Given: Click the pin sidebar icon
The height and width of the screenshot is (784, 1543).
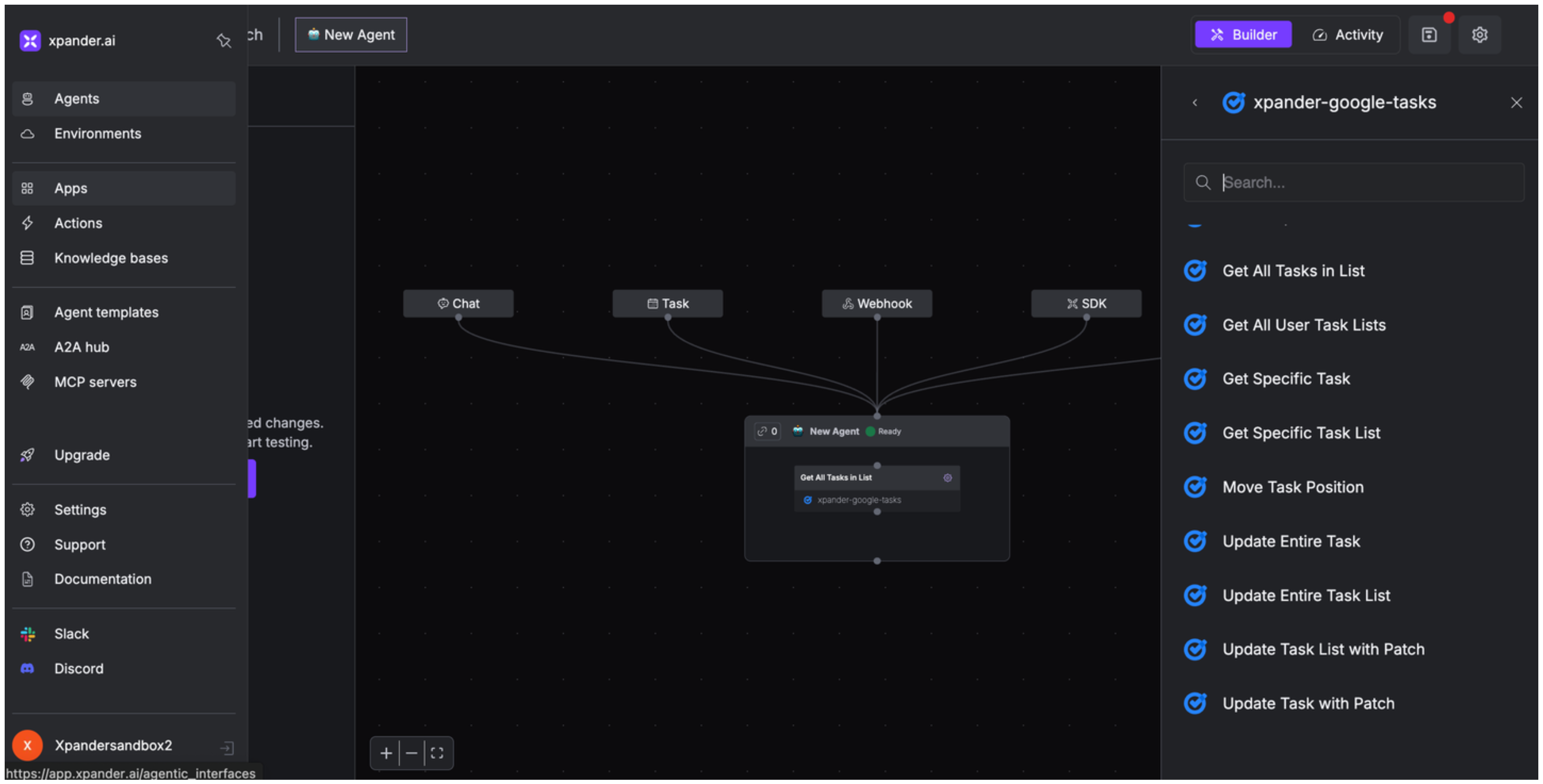Looking at the screenshot, I should tap(224, 40).
